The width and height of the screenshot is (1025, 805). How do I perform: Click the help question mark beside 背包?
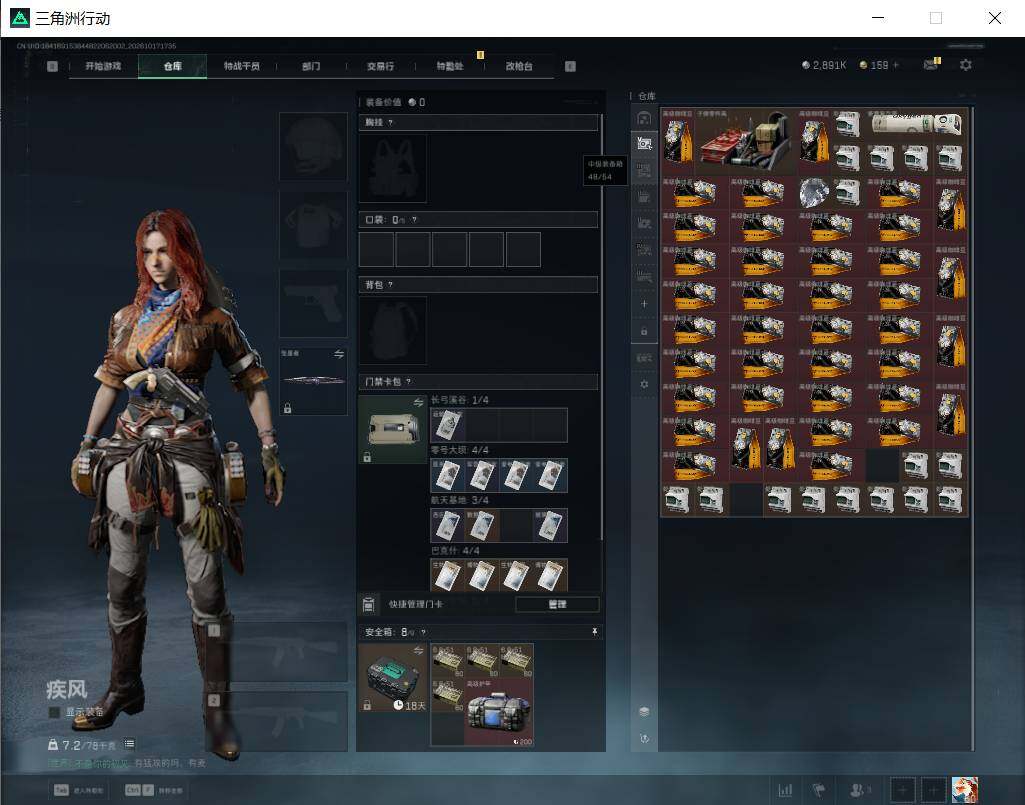390,284
